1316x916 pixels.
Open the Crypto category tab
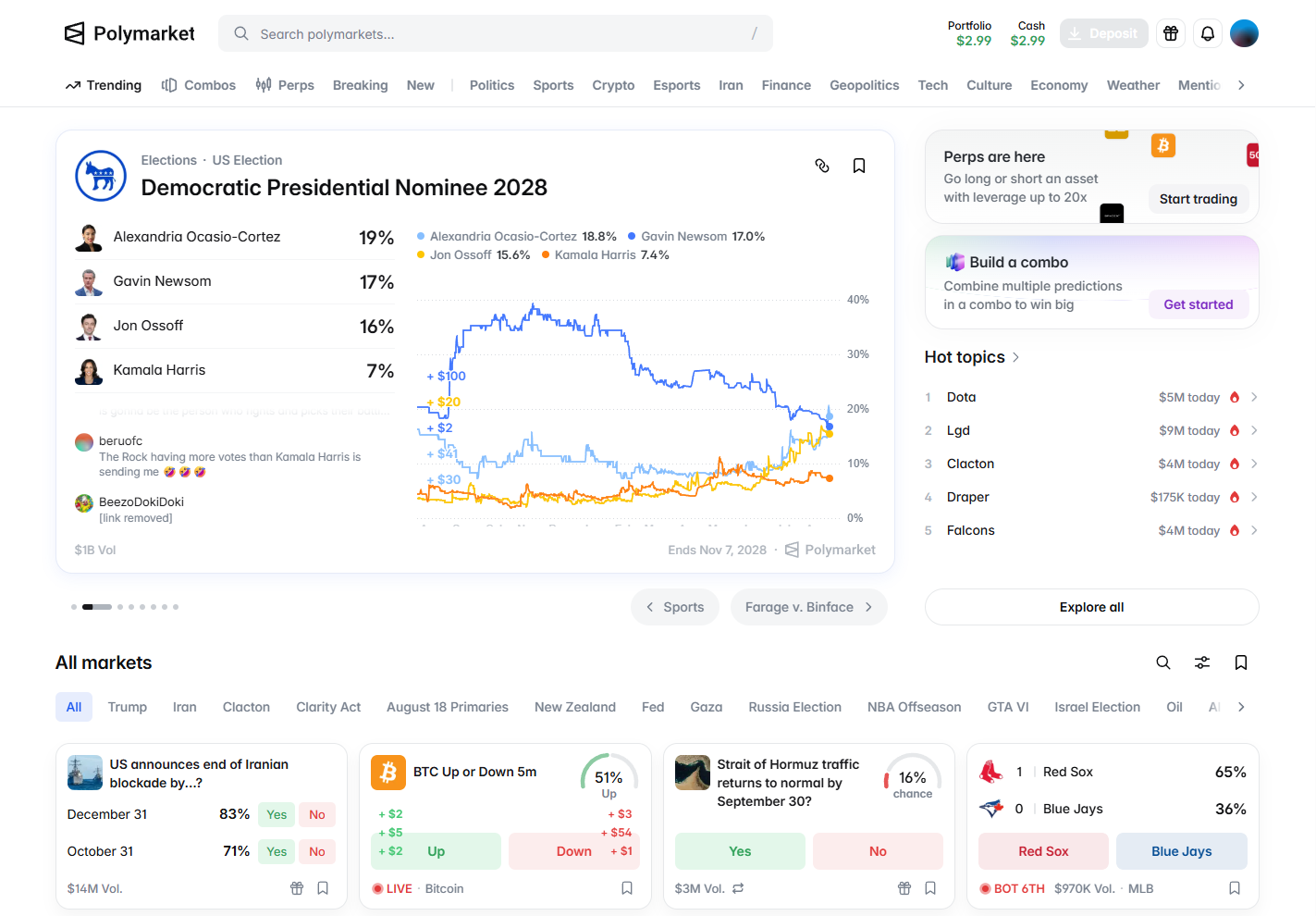pos(613,85)
